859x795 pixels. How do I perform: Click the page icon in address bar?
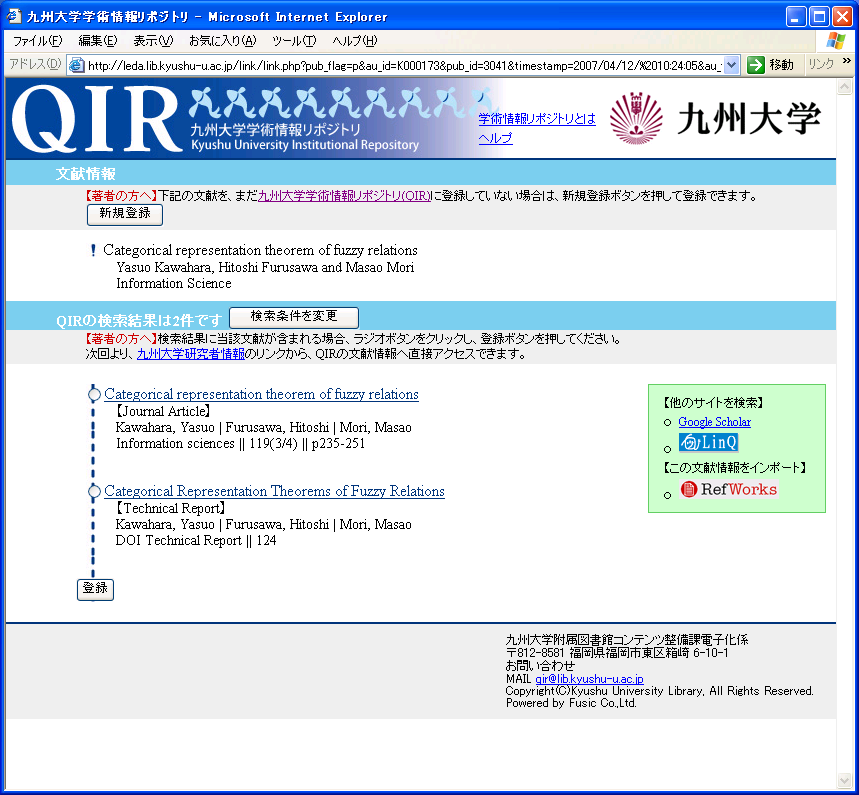pyautogui.click(x=76, y=65)
